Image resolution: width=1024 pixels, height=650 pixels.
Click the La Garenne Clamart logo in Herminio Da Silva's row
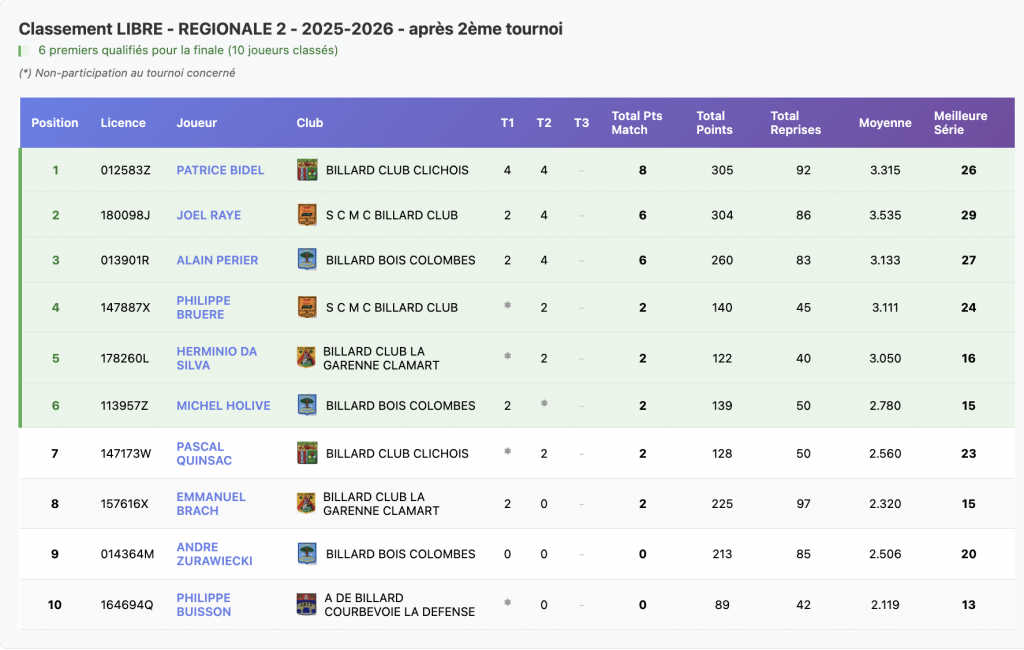(306, 358)
